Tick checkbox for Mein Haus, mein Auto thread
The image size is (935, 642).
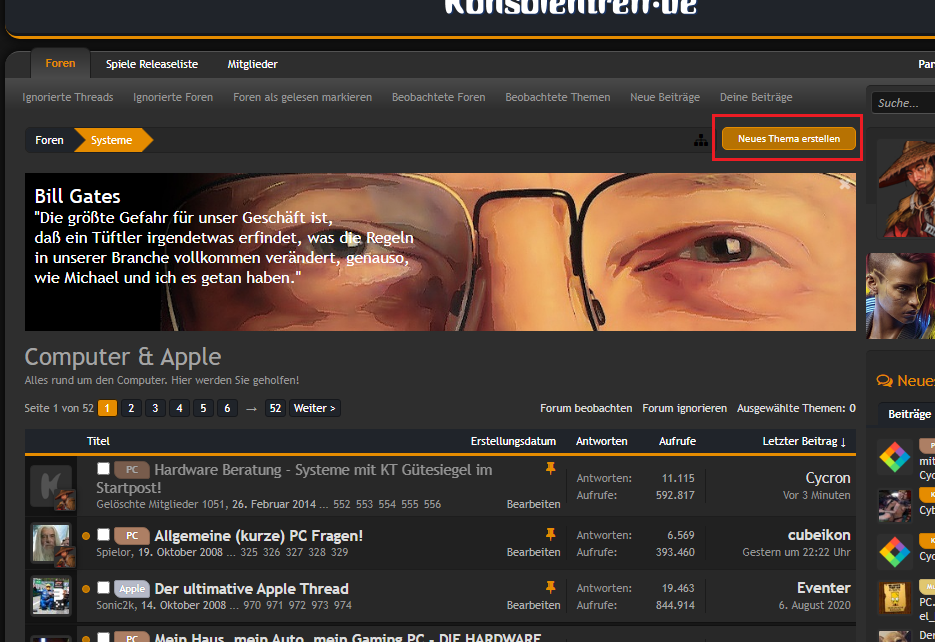pos(103,637)
